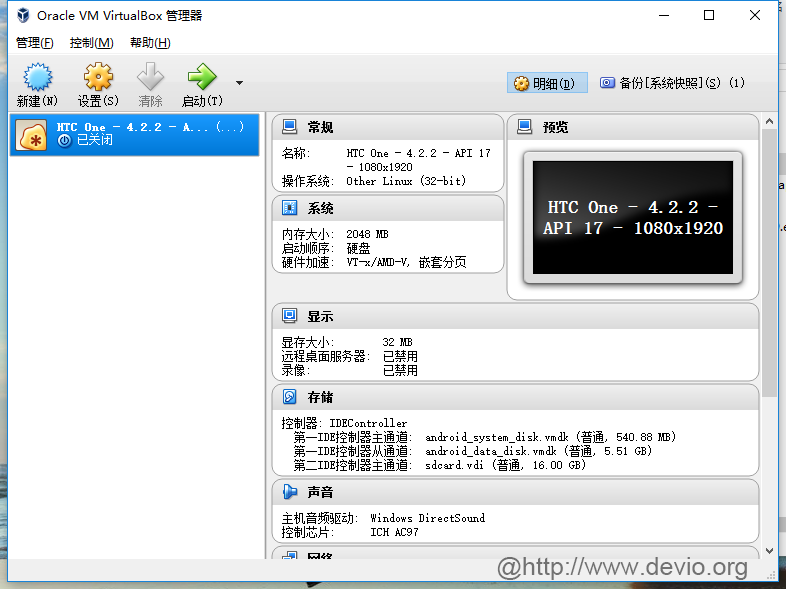Click the VM's OS icon in the list
Viewport: 786px width, 589px height.
pyautogui.click(x=32, y=135)
